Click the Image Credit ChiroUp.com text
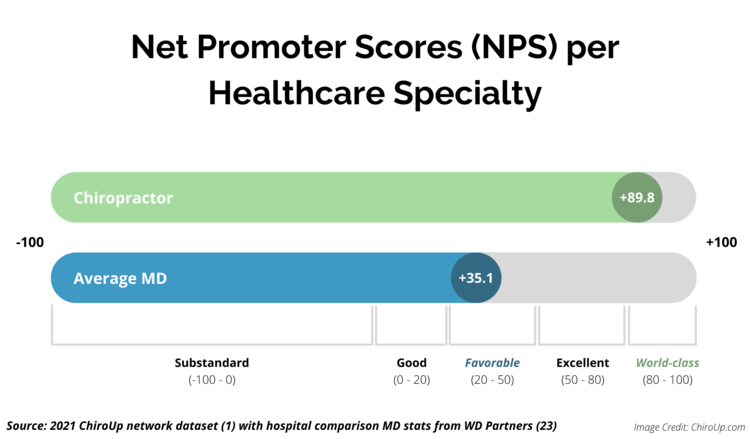 tap(689, 427)
